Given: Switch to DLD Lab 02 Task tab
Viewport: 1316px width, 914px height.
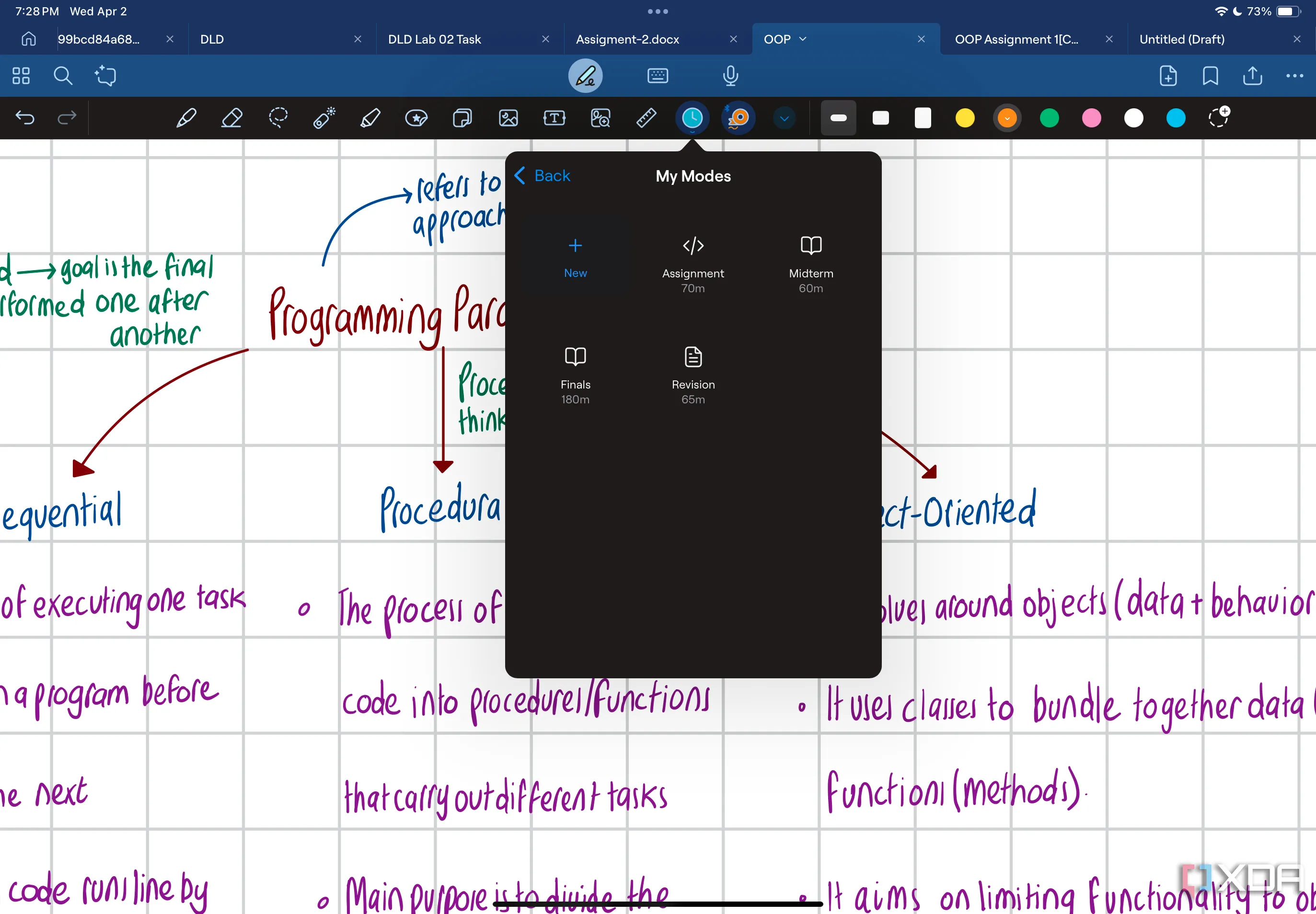Looking at the screenshot, I should pos(434,39).
